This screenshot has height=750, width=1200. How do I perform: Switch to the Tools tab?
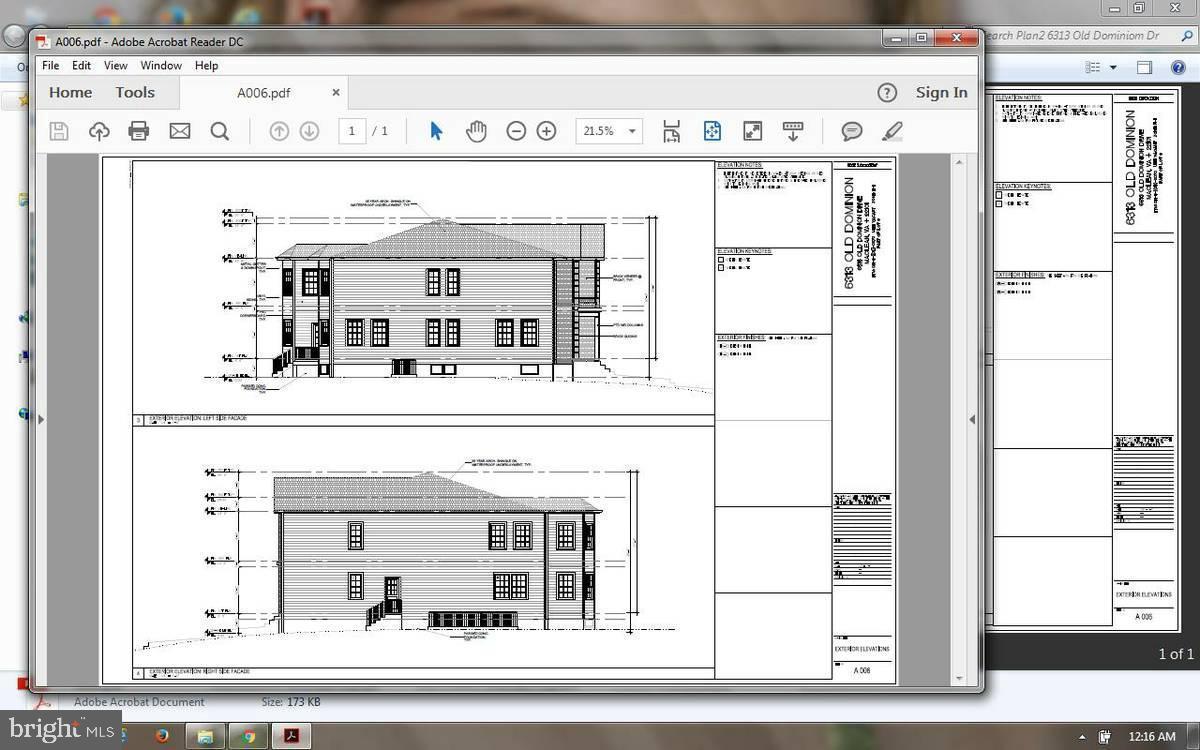(135, 92)
